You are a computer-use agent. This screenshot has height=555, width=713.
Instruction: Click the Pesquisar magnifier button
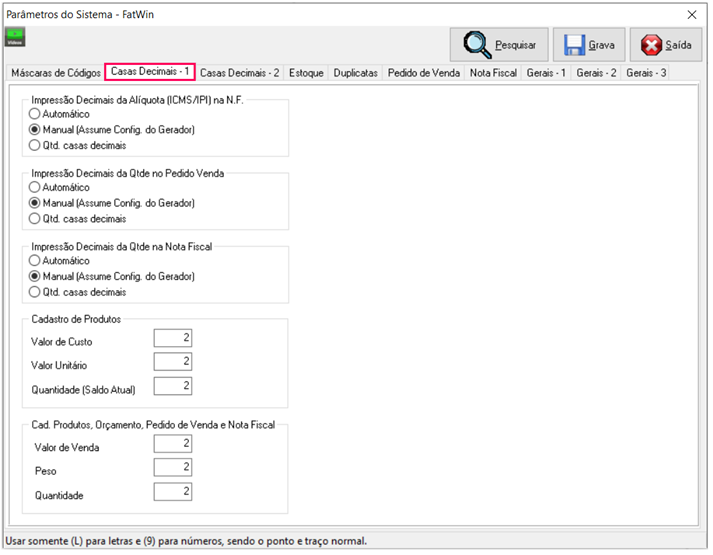tap(499, 45)
